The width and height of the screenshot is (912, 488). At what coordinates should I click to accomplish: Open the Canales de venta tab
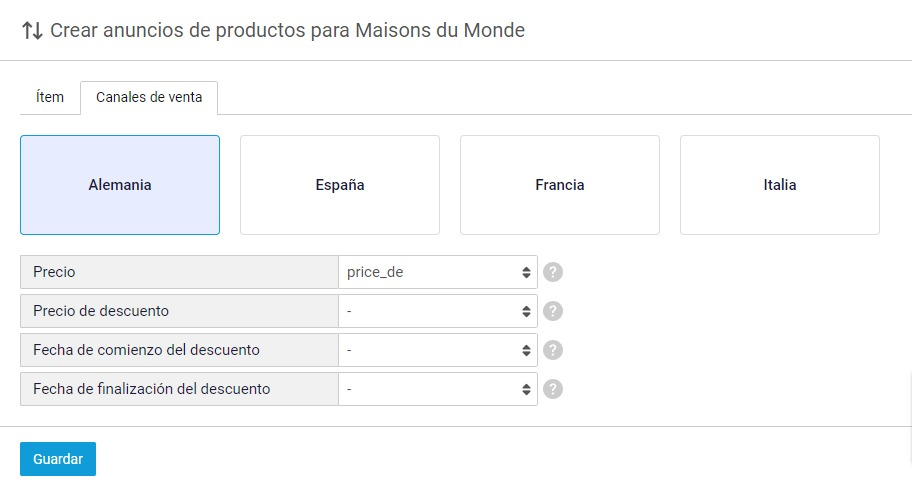149,97
